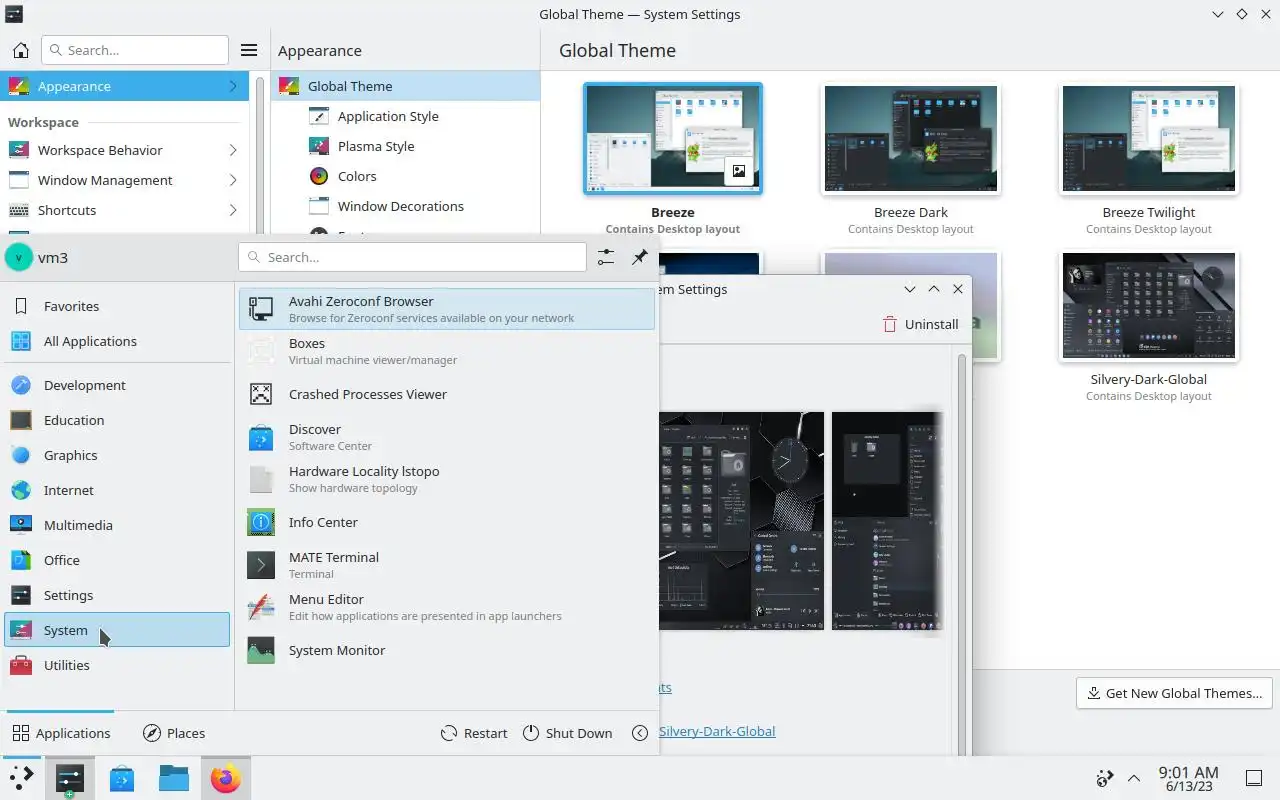Viewport: 1280px width, 800px height.
Task: Open Education category
Action: pos(117,420)
